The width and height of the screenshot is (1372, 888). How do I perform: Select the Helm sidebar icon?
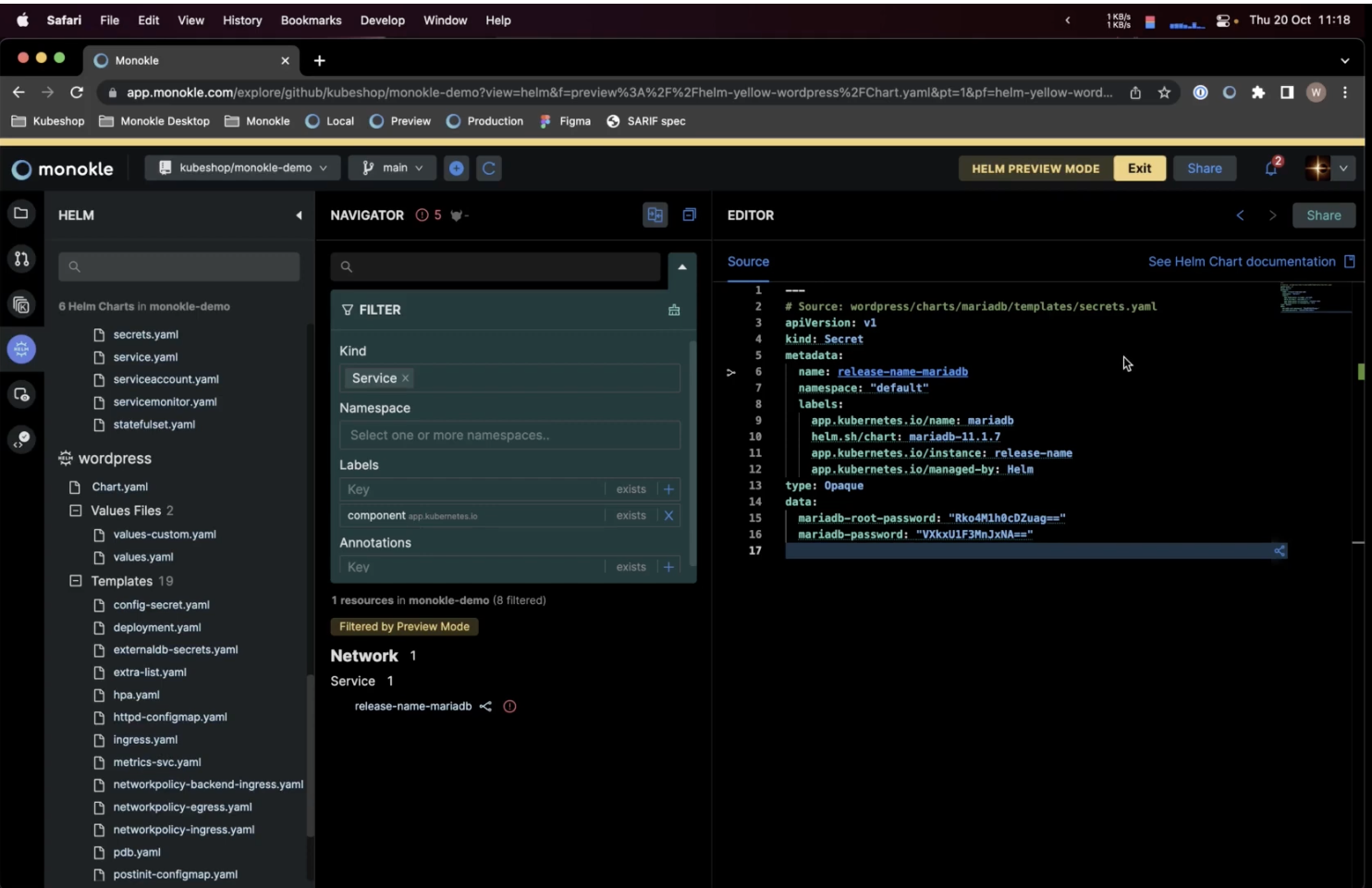pos(21,350)
